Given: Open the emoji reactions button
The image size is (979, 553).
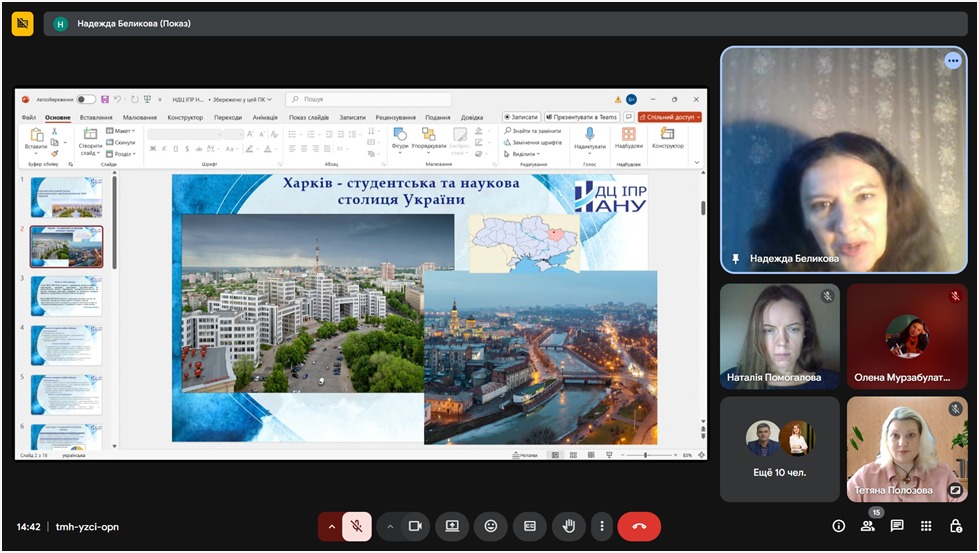Looking at the screenshot, I should click(491, 527).
